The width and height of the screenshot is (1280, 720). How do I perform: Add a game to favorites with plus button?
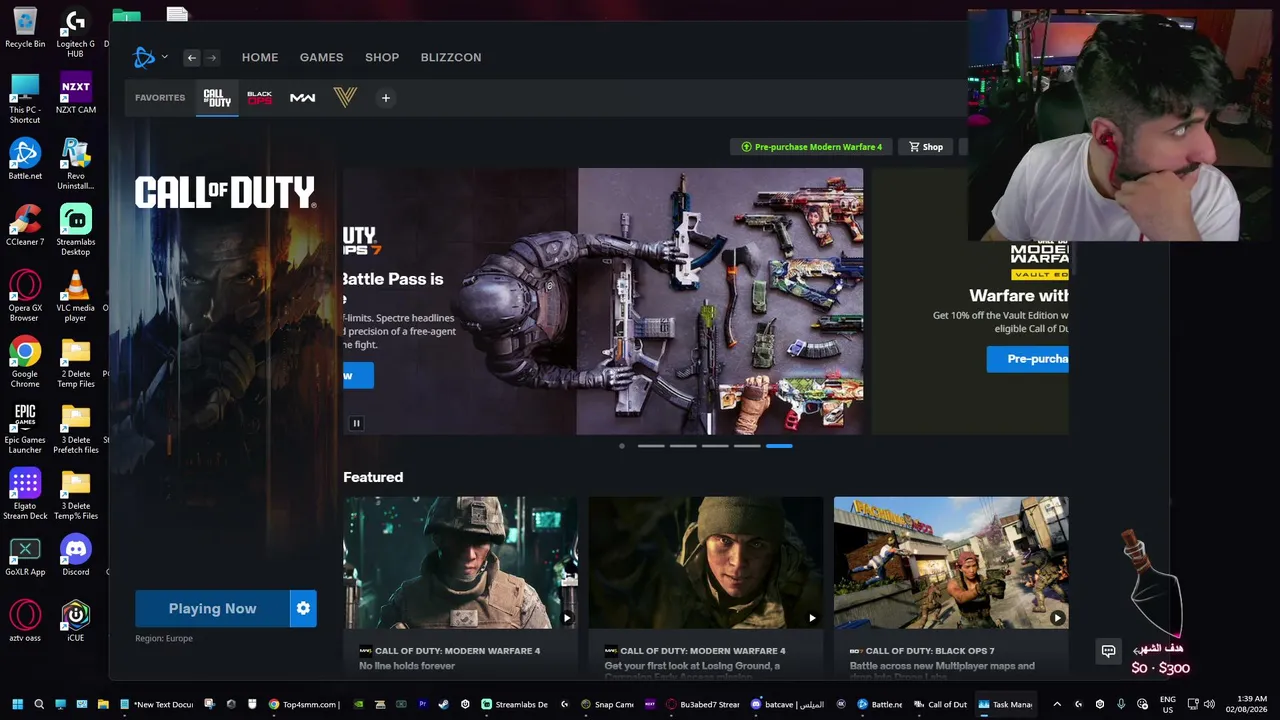386,98
